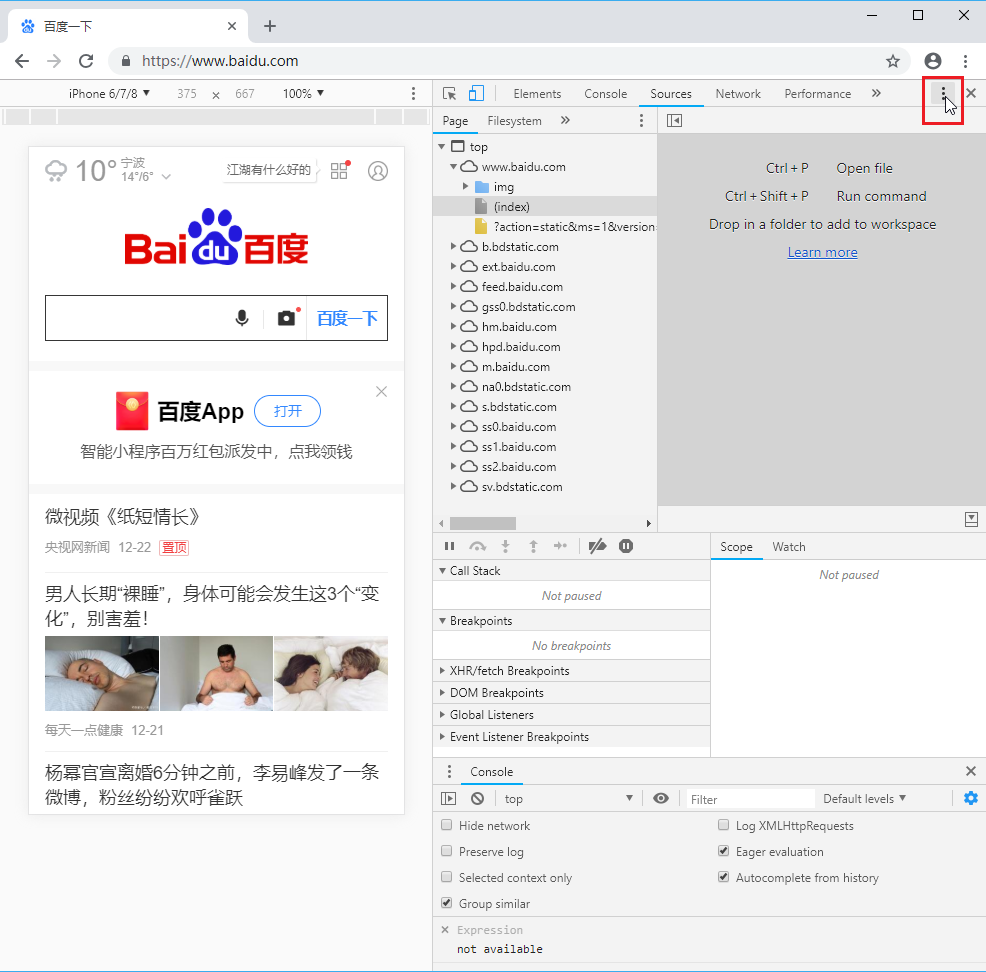The height and width of the screenshot is (972, 986).
Task: Click step out of current function
Action: coord(533,546)
